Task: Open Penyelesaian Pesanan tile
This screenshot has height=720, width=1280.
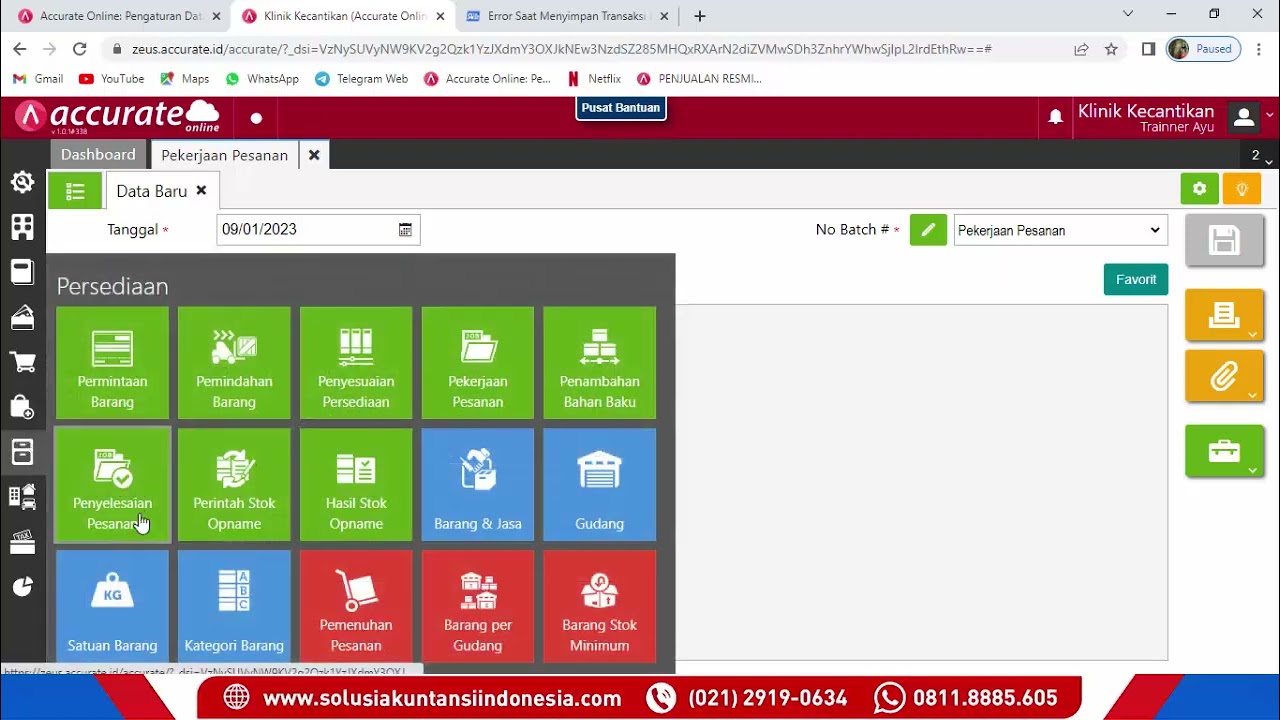Action: (112, 485)
